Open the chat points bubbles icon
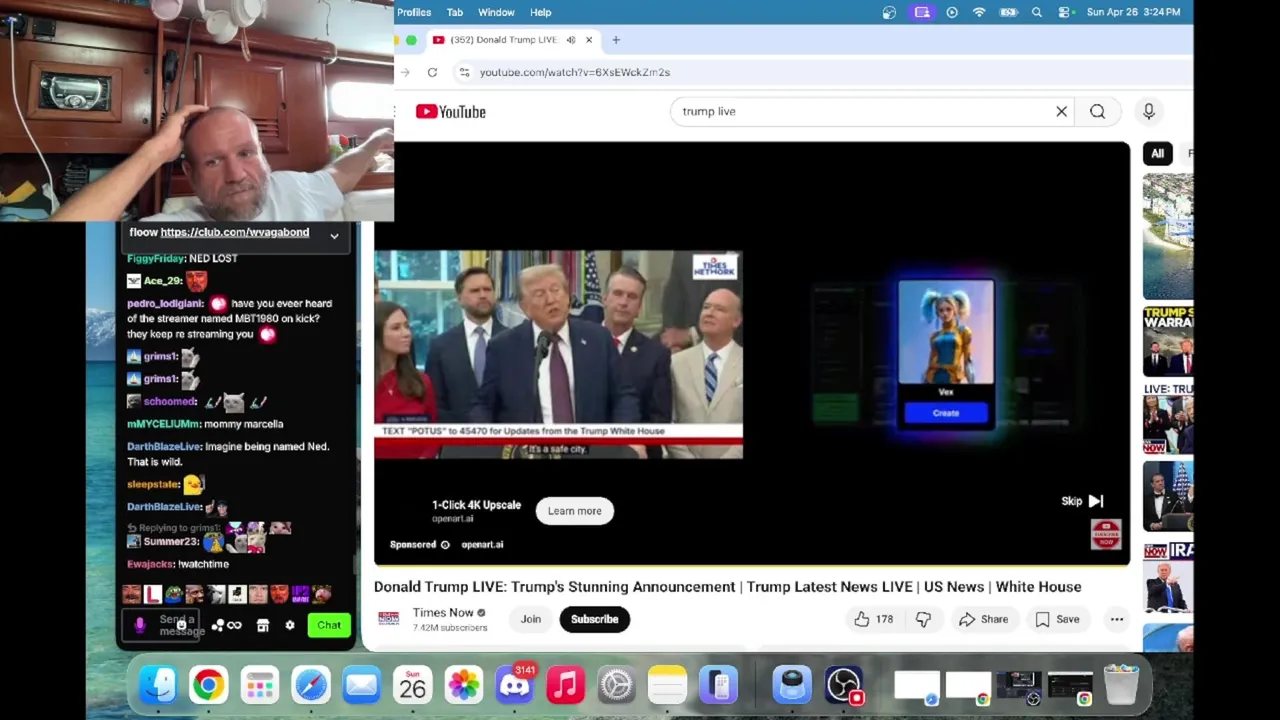 pyautogui.click(x=217, y=626)
